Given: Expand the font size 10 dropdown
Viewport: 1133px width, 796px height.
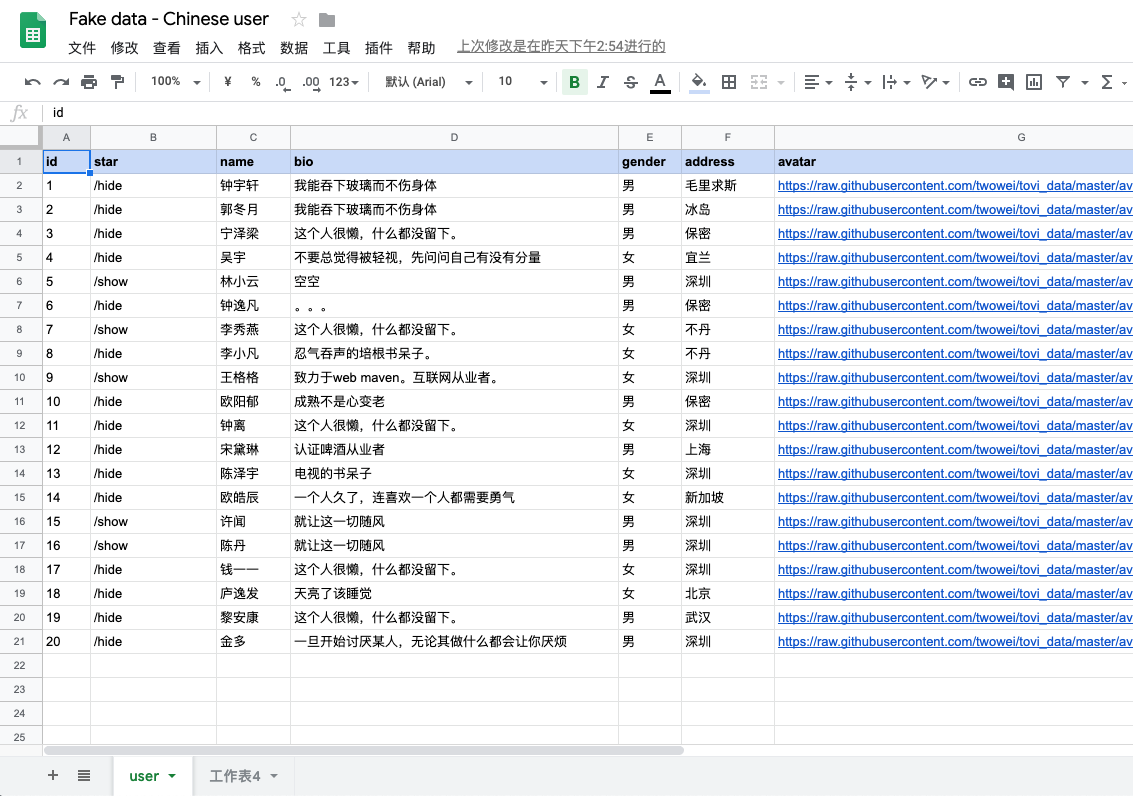Looking at the screenshot, I should pos(520,82).
